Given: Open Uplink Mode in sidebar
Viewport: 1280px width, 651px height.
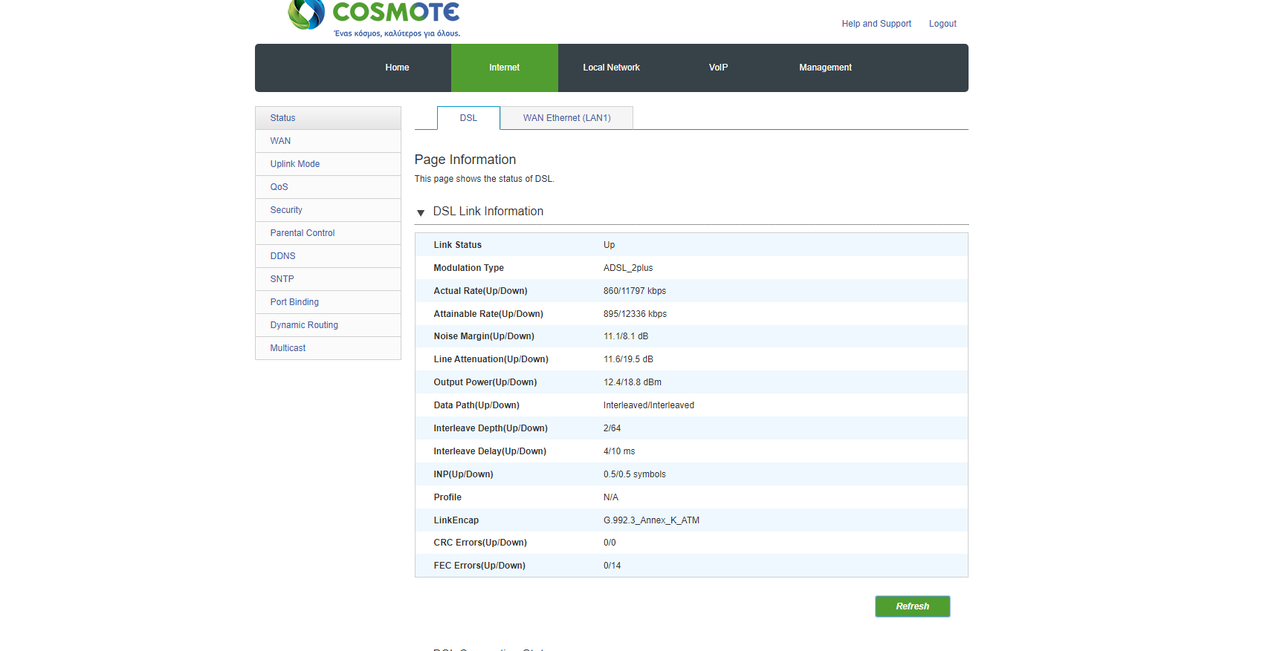Looking at the screenshot, I should point(328,164).
